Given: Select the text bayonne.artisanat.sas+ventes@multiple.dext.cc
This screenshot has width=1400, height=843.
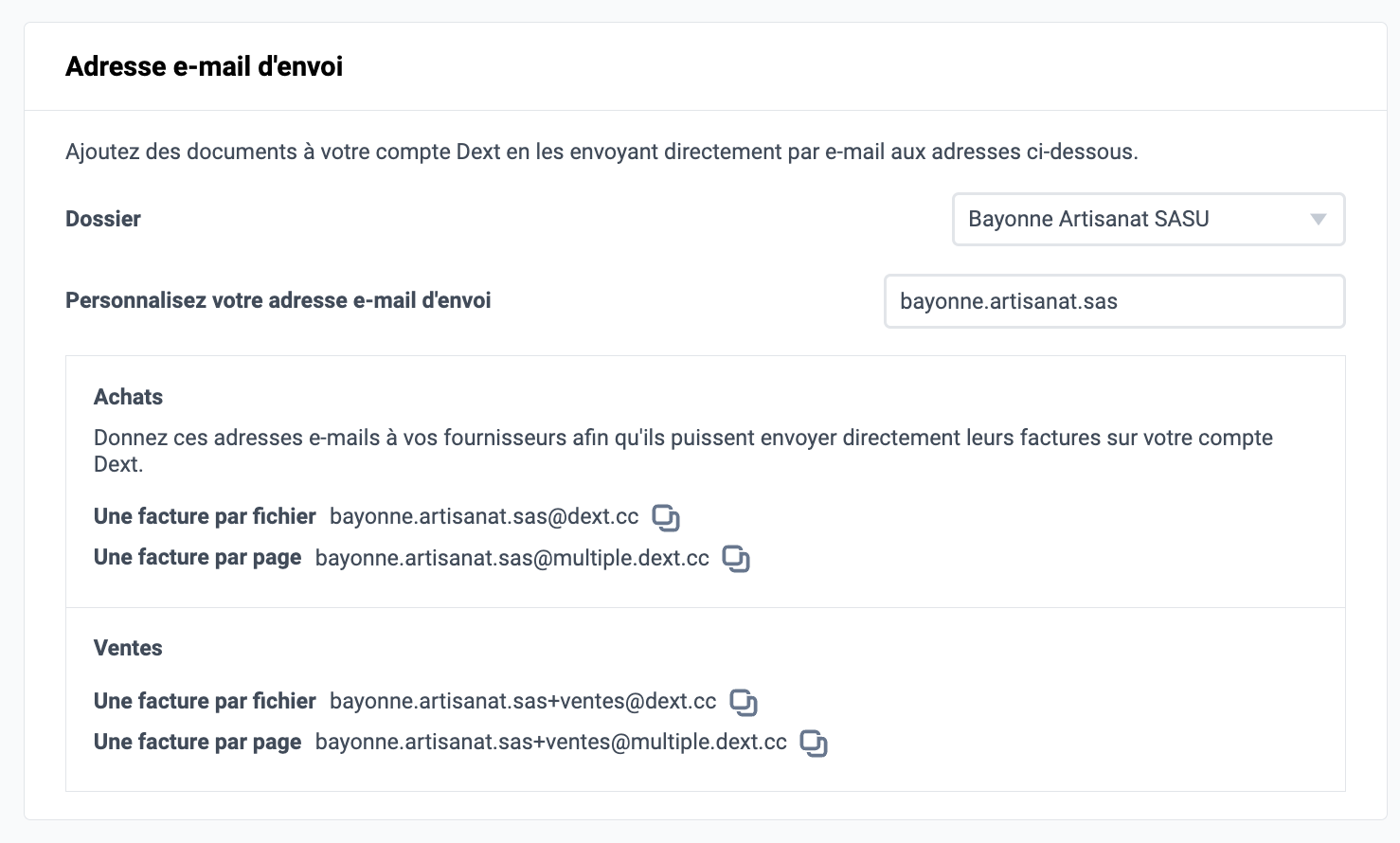Looking at the screenshot, I should [x=551, y=743].
